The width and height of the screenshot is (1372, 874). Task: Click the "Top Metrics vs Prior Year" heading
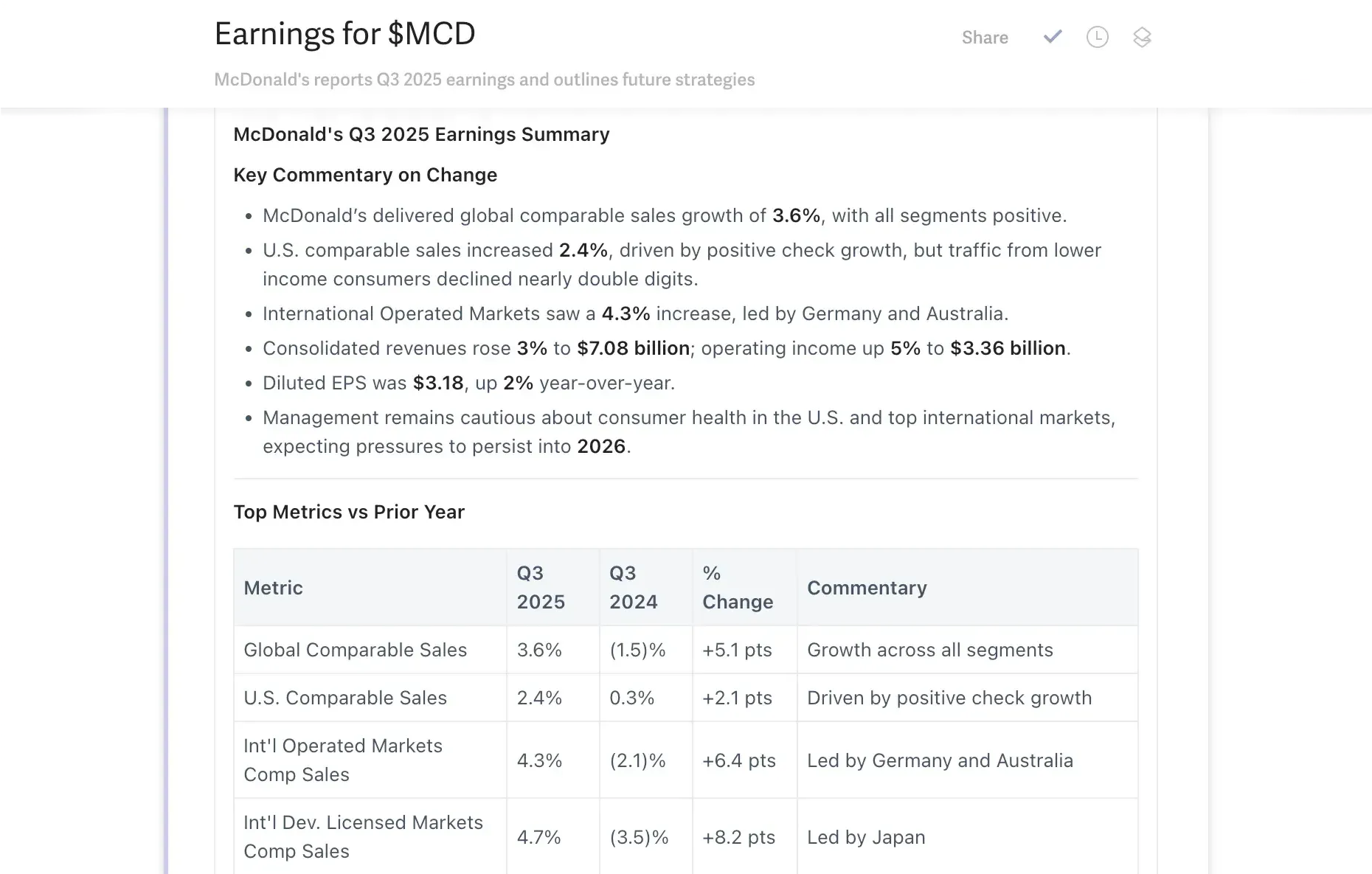(x=349, y=512)
